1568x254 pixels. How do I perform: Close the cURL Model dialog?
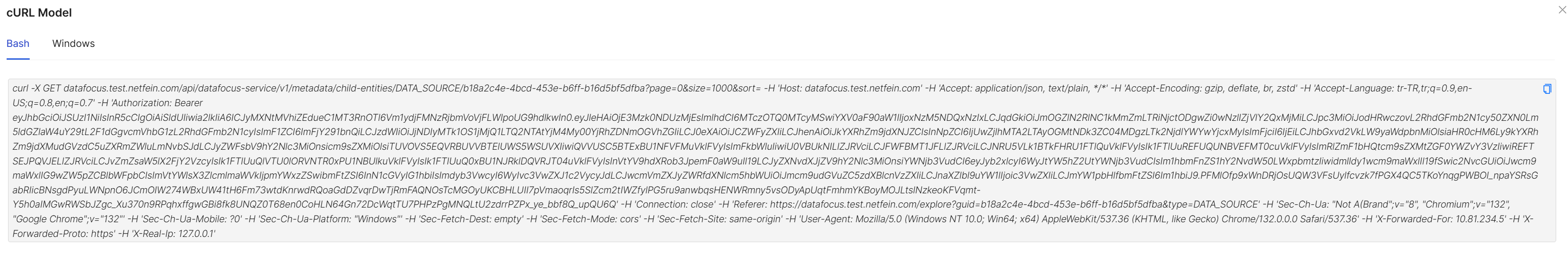pyautogui.click(x=1562, y=7)
